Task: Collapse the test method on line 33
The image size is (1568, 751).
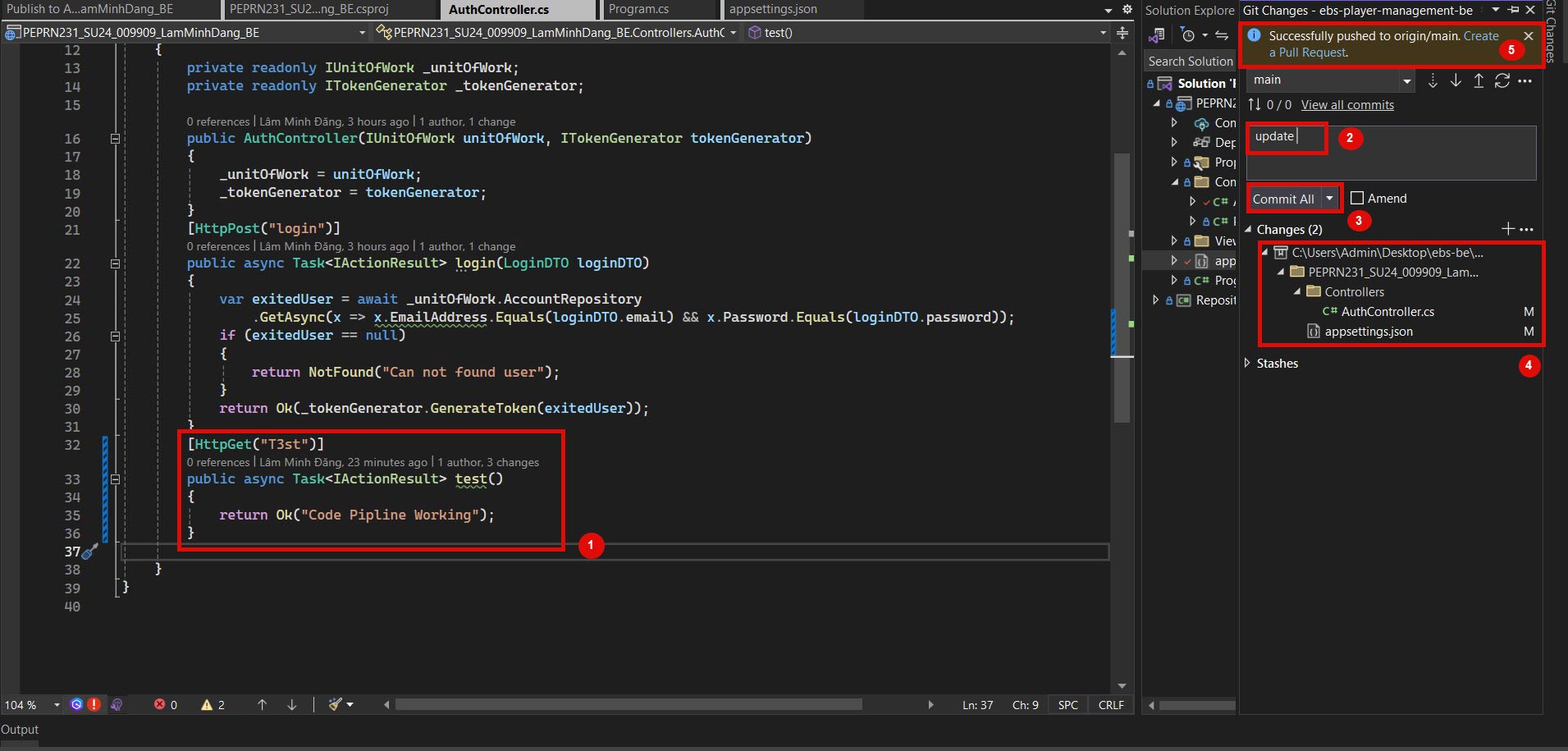Action: [115, 479]
